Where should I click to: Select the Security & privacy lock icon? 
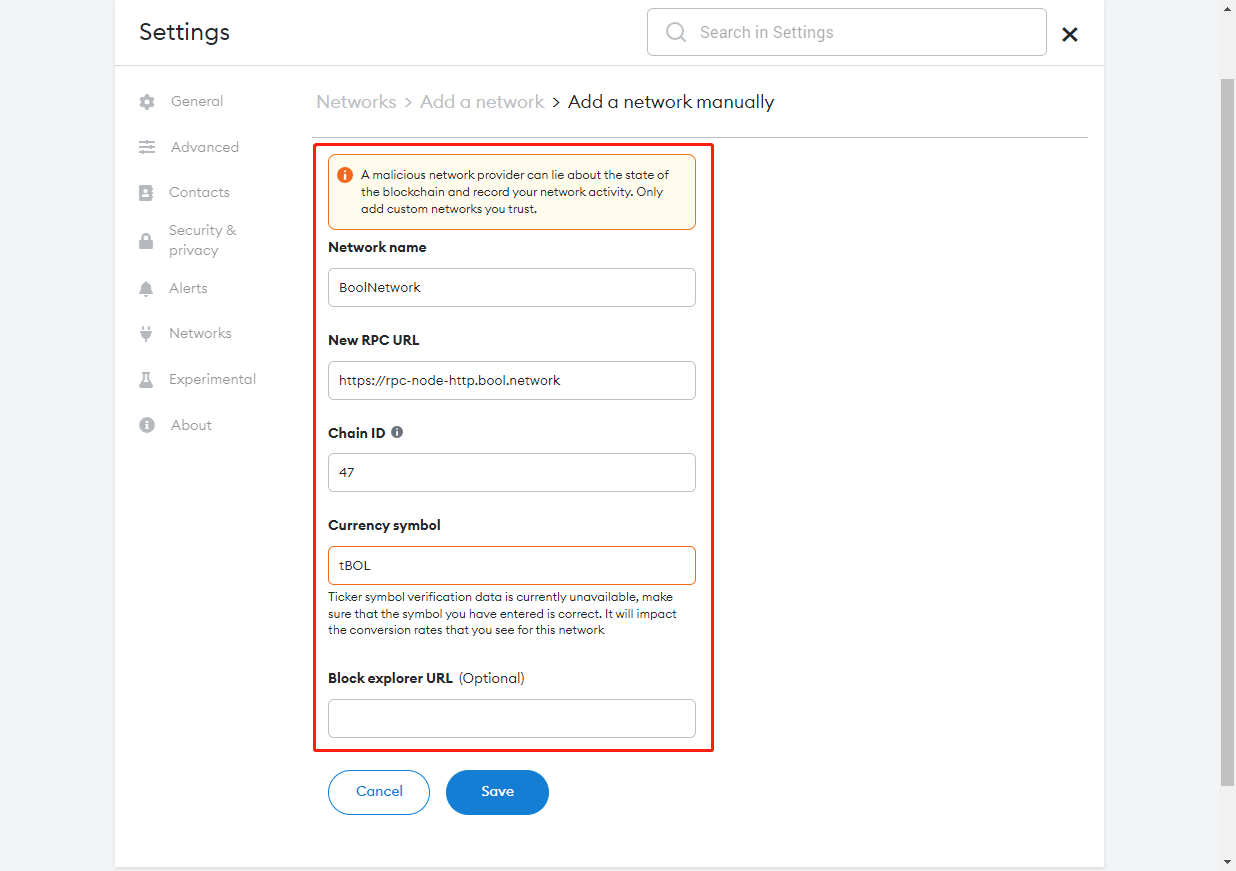[x=146, y=239]
